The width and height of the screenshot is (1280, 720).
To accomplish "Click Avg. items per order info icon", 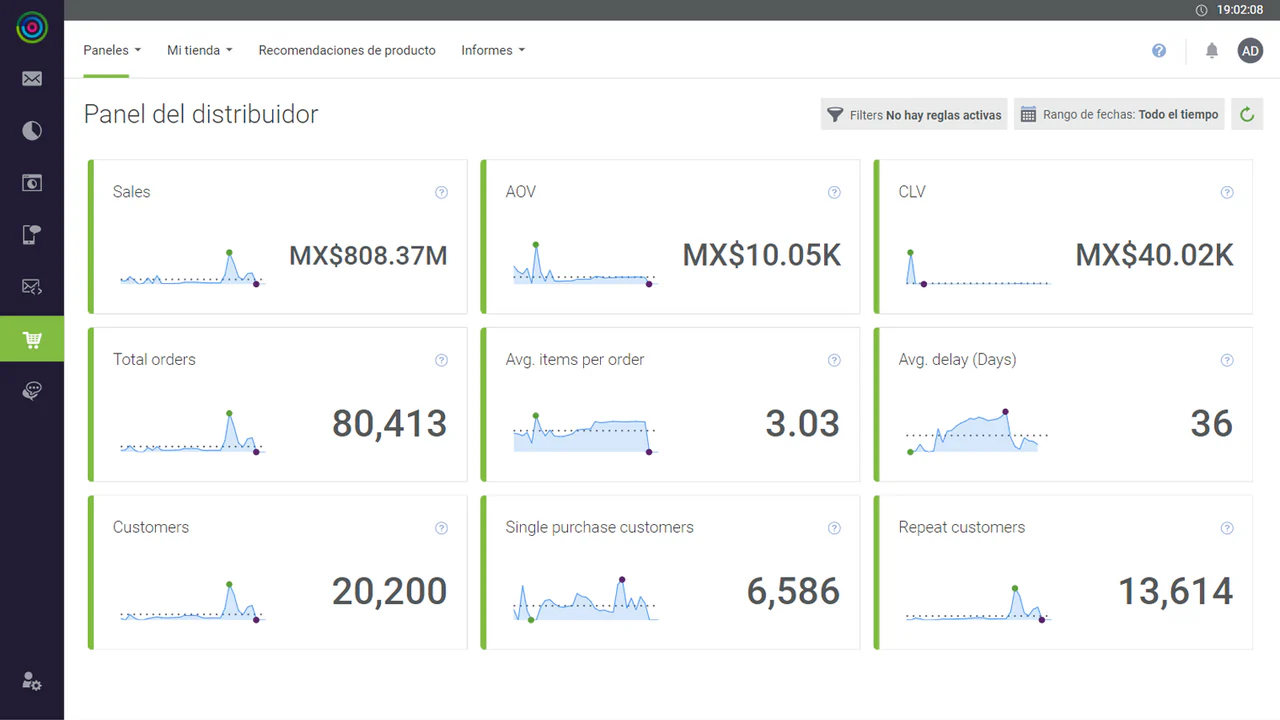I will tap(834, 361).
